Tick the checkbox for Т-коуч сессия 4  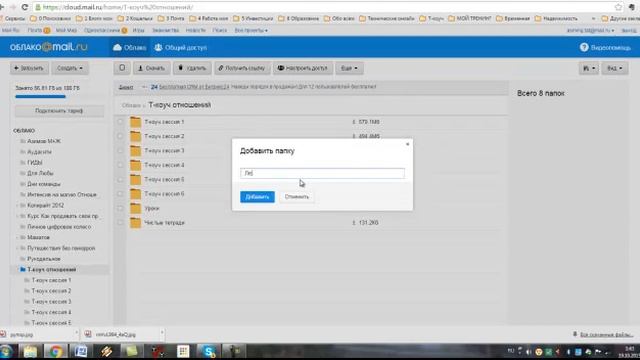pyautogui.click(x=120, y=165)
